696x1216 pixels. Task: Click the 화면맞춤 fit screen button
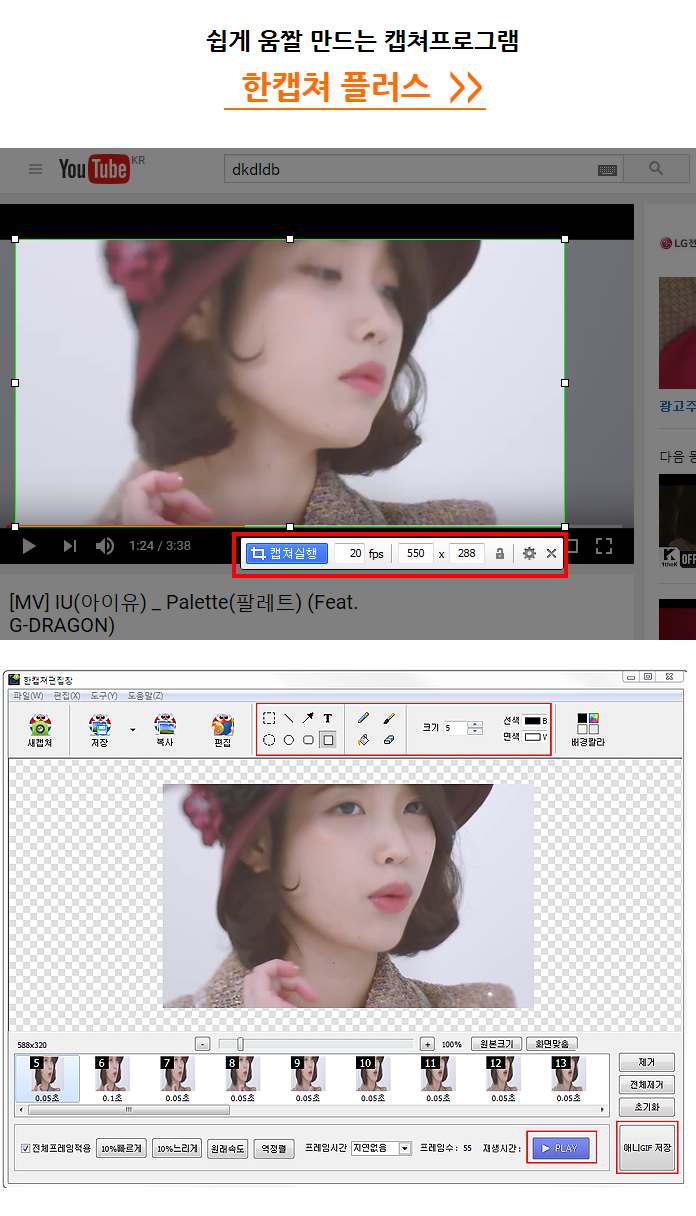click(552, 1044)
